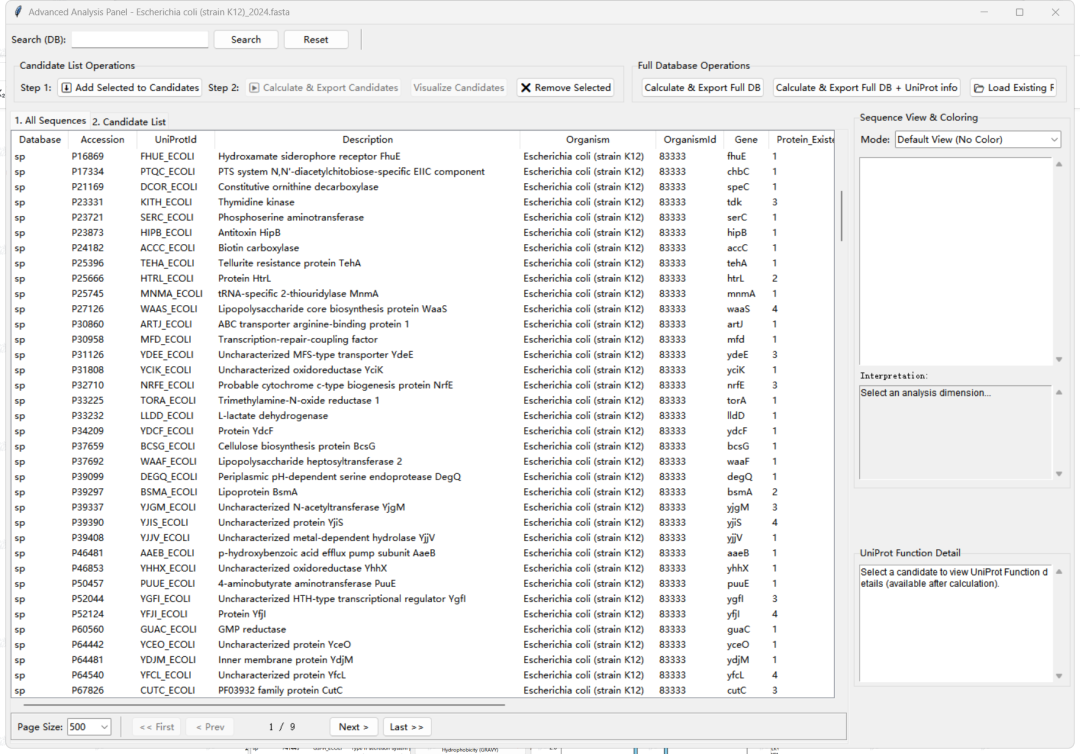Image resolution: width=1080 pixels, height=754 pixels.
Task: Click sequence view scroll down arrow
Action: 1059,359
